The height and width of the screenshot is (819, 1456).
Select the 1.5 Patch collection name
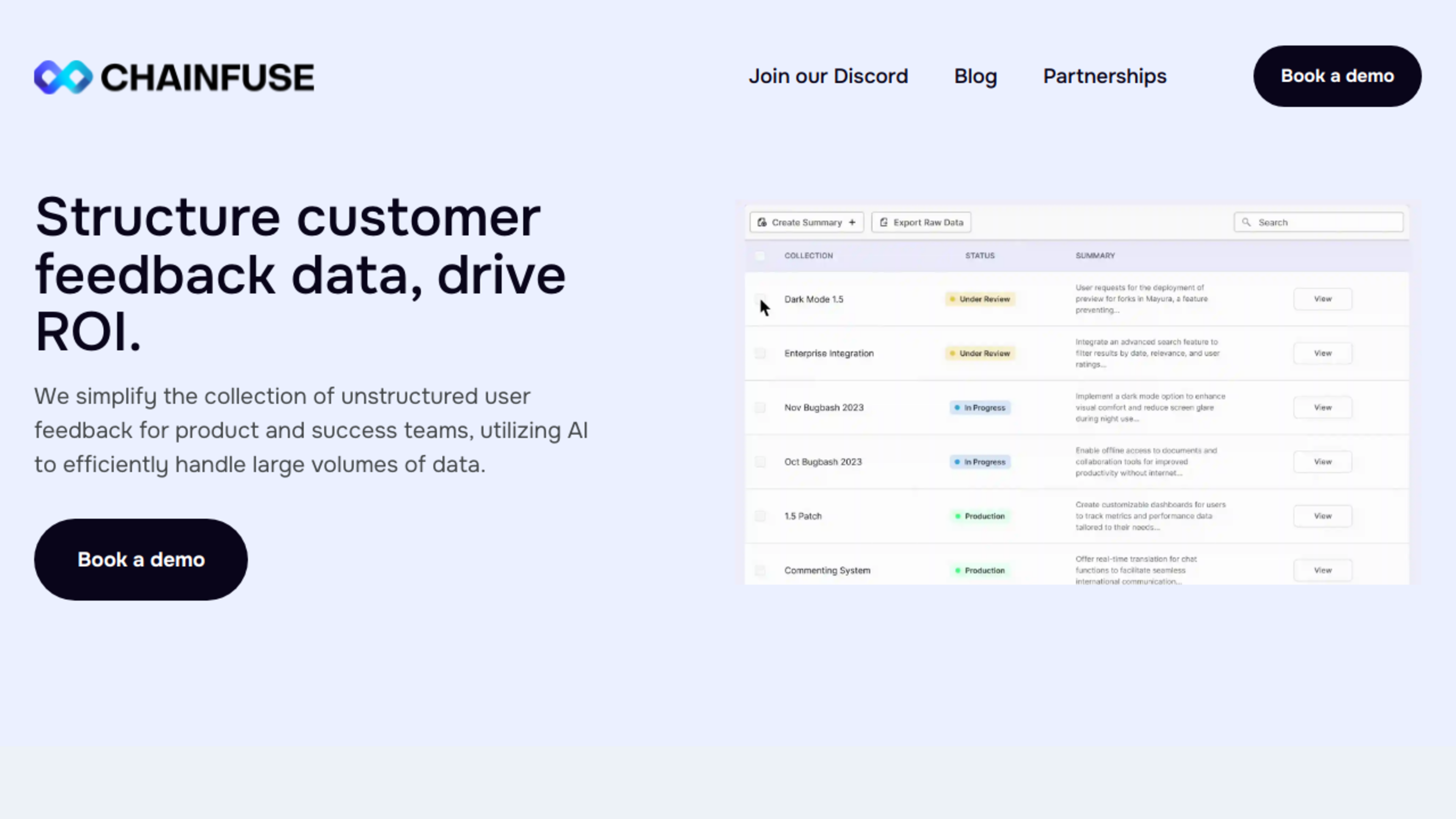803,516
